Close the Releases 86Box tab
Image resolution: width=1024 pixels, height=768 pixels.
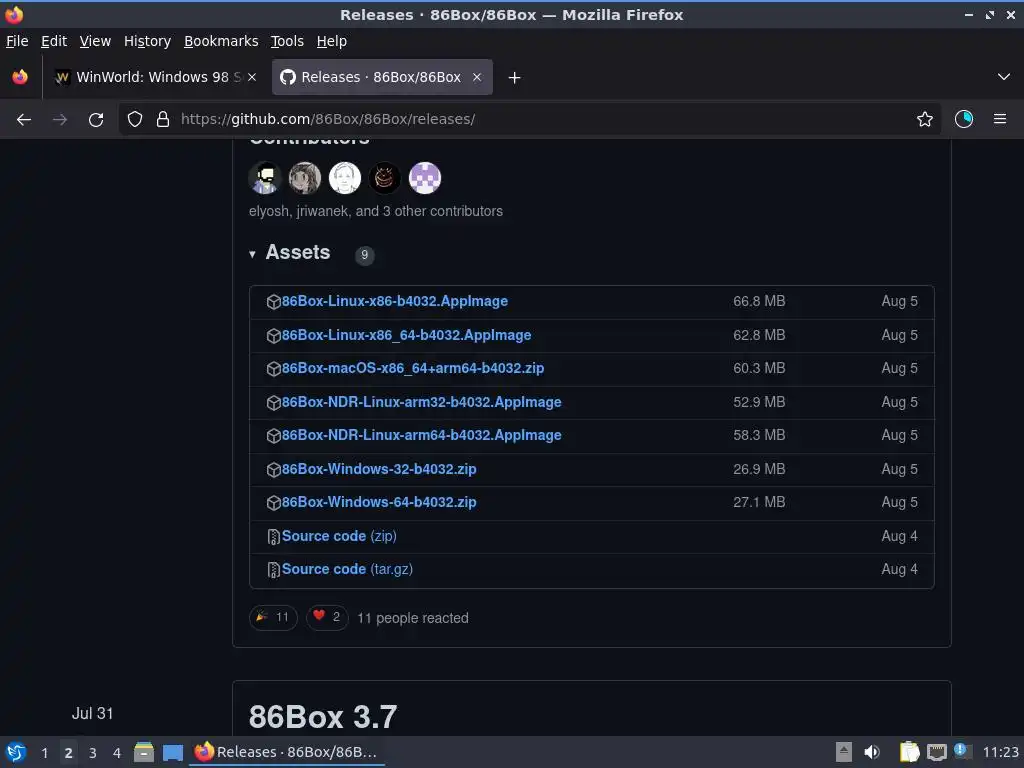477,77
